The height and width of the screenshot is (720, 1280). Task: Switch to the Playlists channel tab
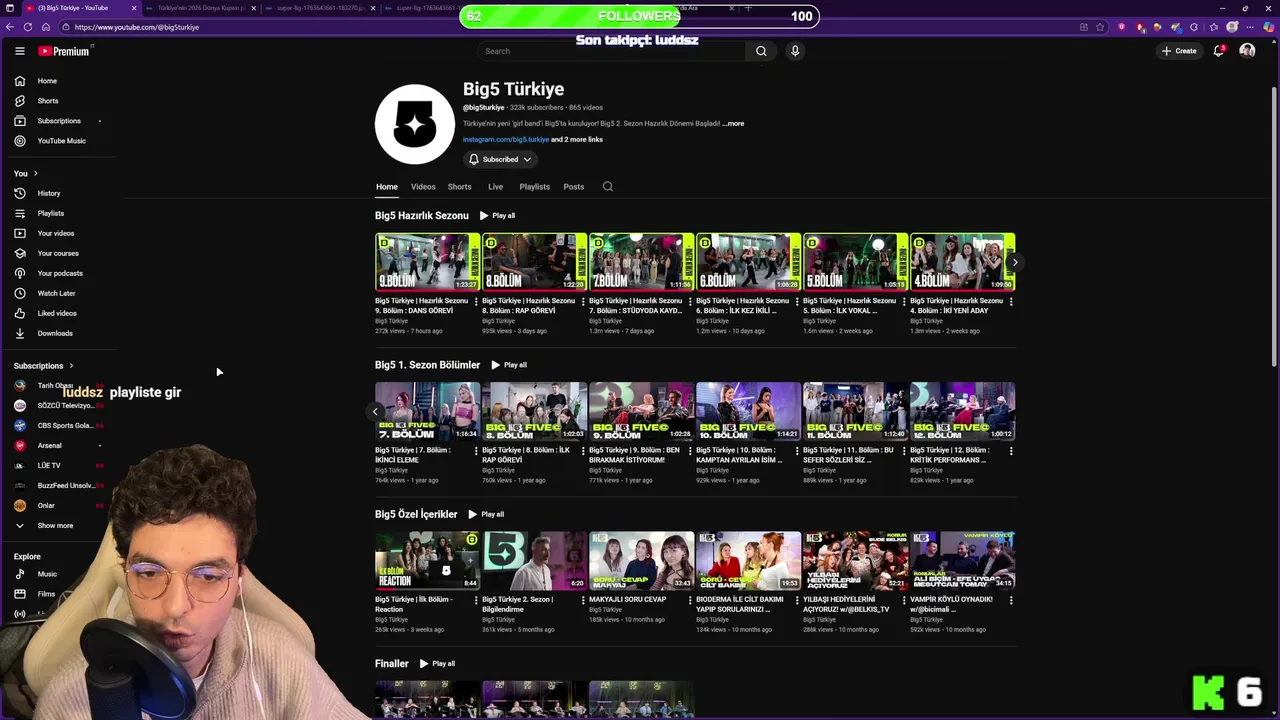(534, 187)
